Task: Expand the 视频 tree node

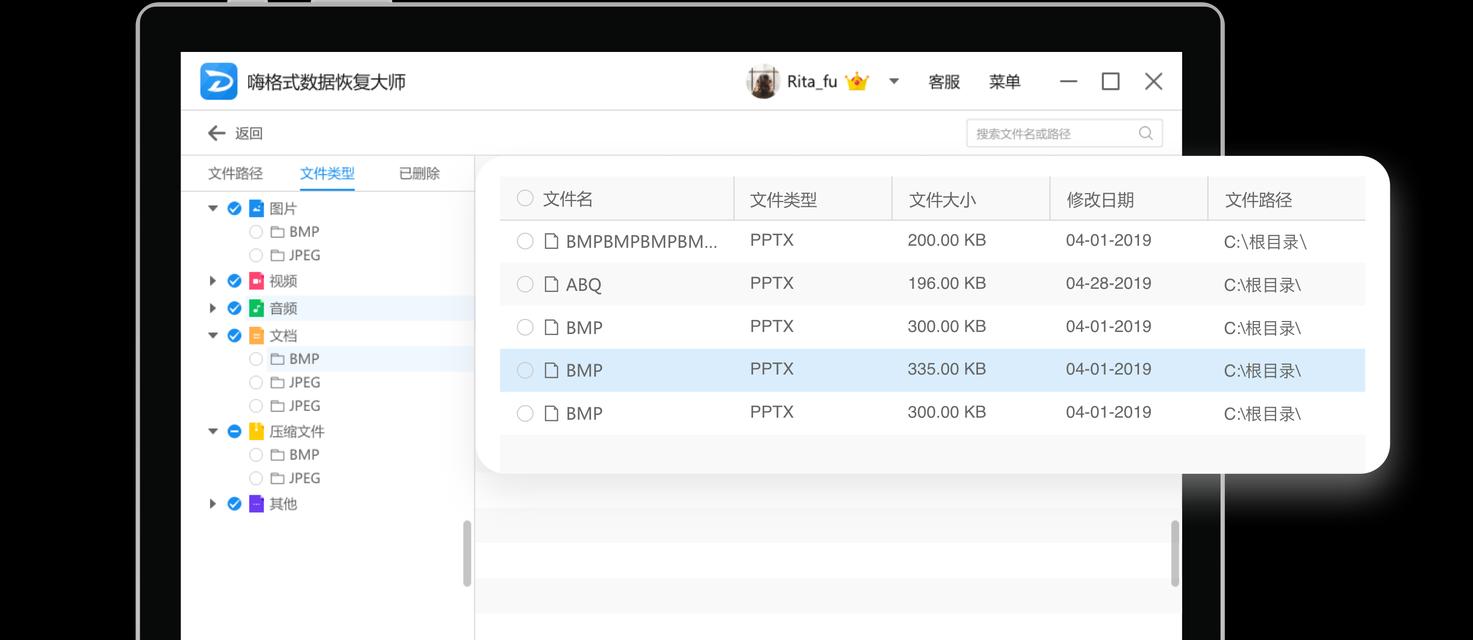Action: (x=213, y=281)
